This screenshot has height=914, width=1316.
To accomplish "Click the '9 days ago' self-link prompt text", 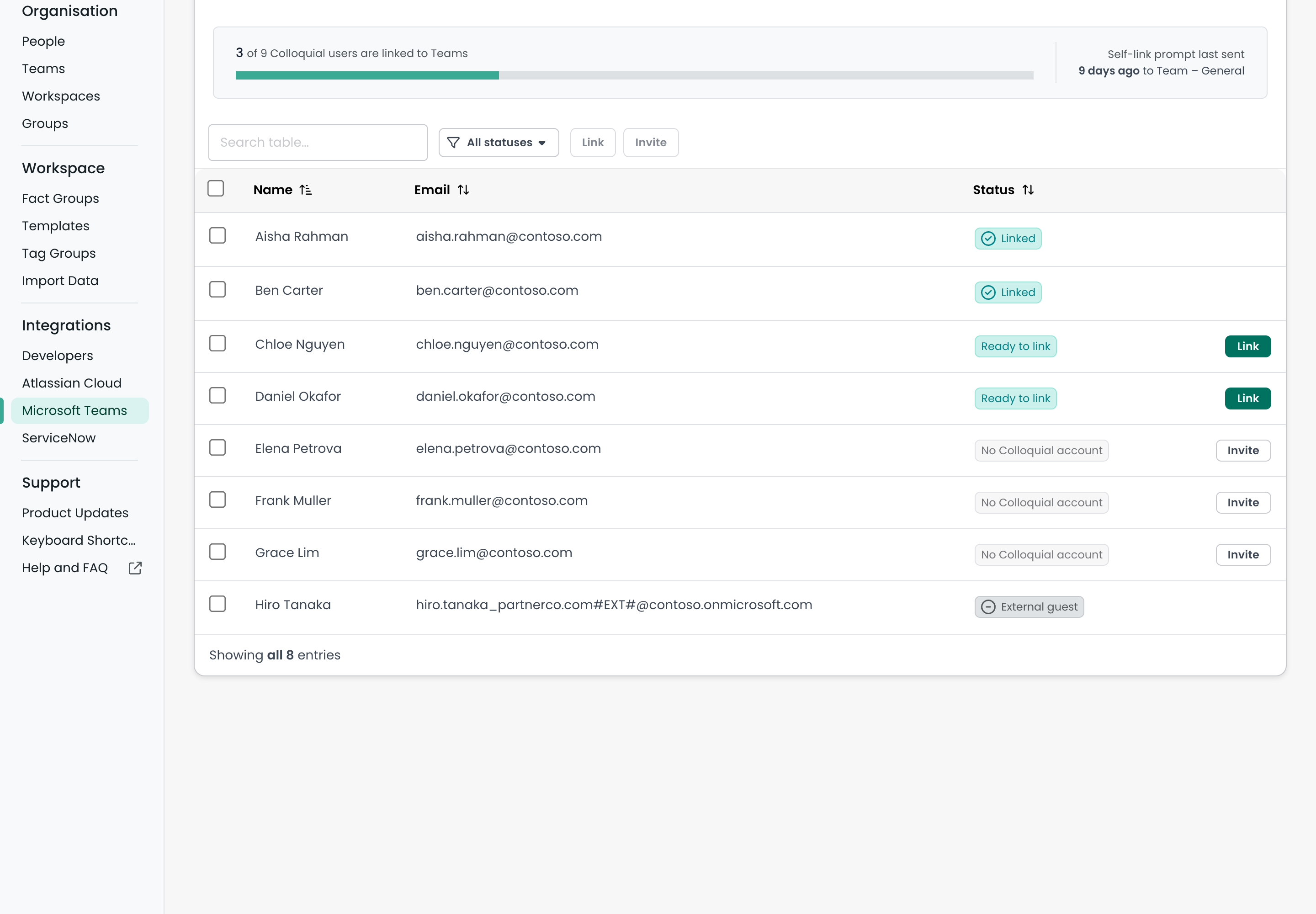I will coord(1109,71).
